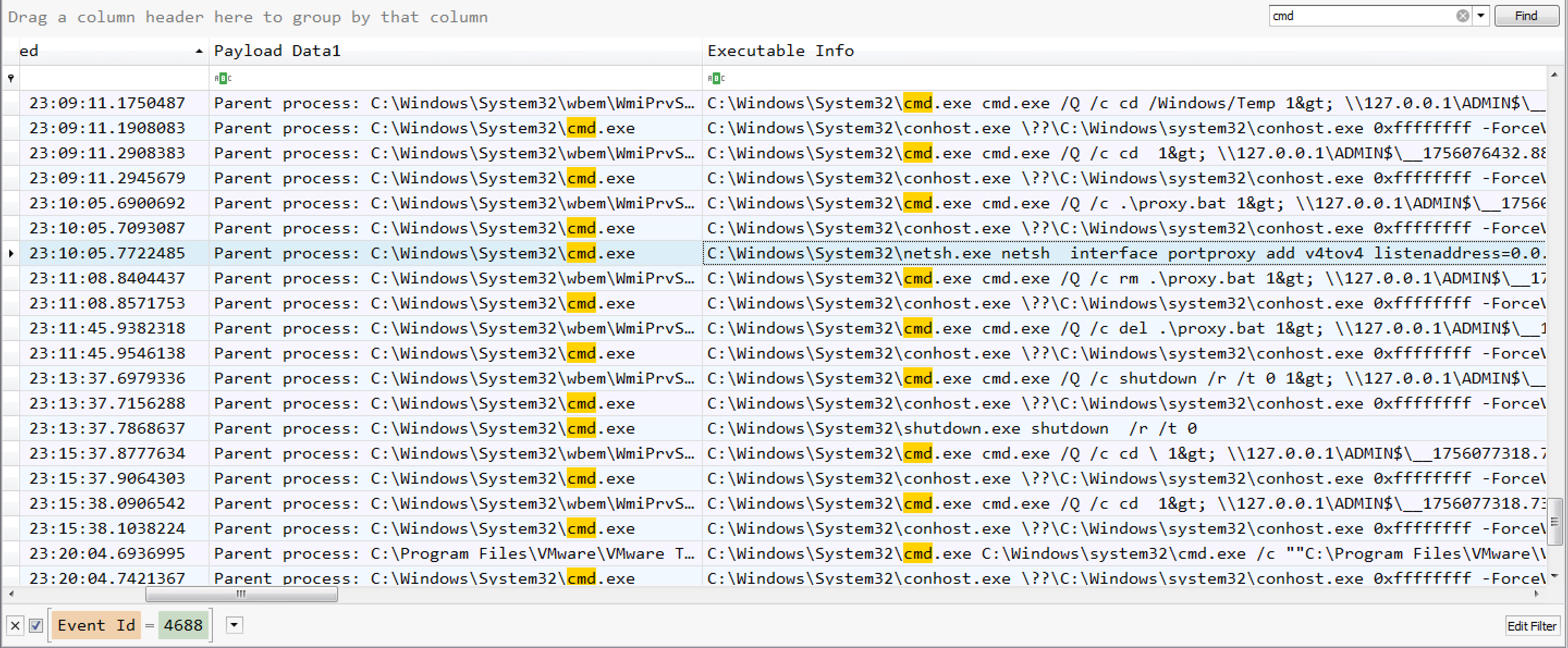Click Payload Data1 filter type icon

point(223,78)
